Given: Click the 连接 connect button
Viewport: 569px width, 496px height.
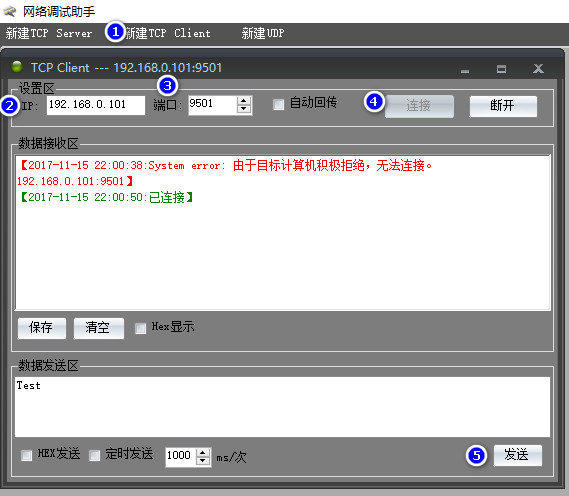Looking at the screenshot, I should coord(419,106).
